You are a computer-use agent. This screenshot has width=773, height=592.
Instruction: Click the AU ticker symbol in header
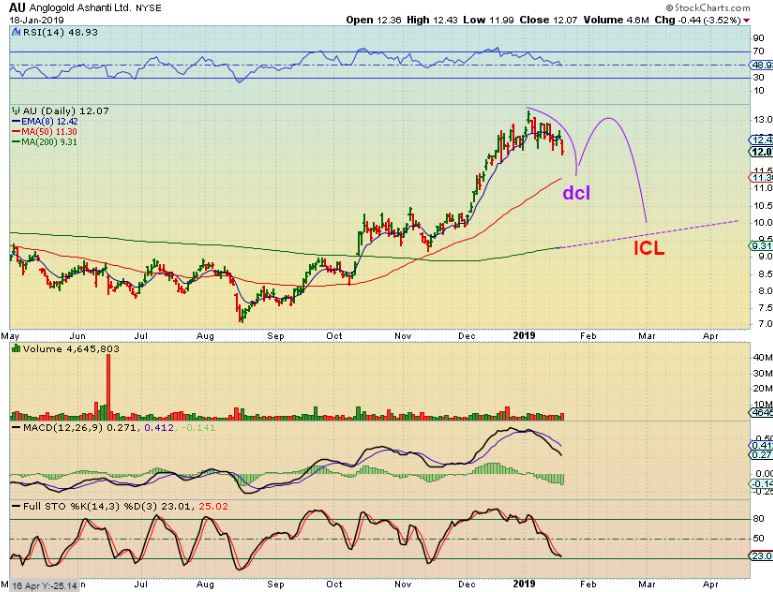tap(18, 8)
